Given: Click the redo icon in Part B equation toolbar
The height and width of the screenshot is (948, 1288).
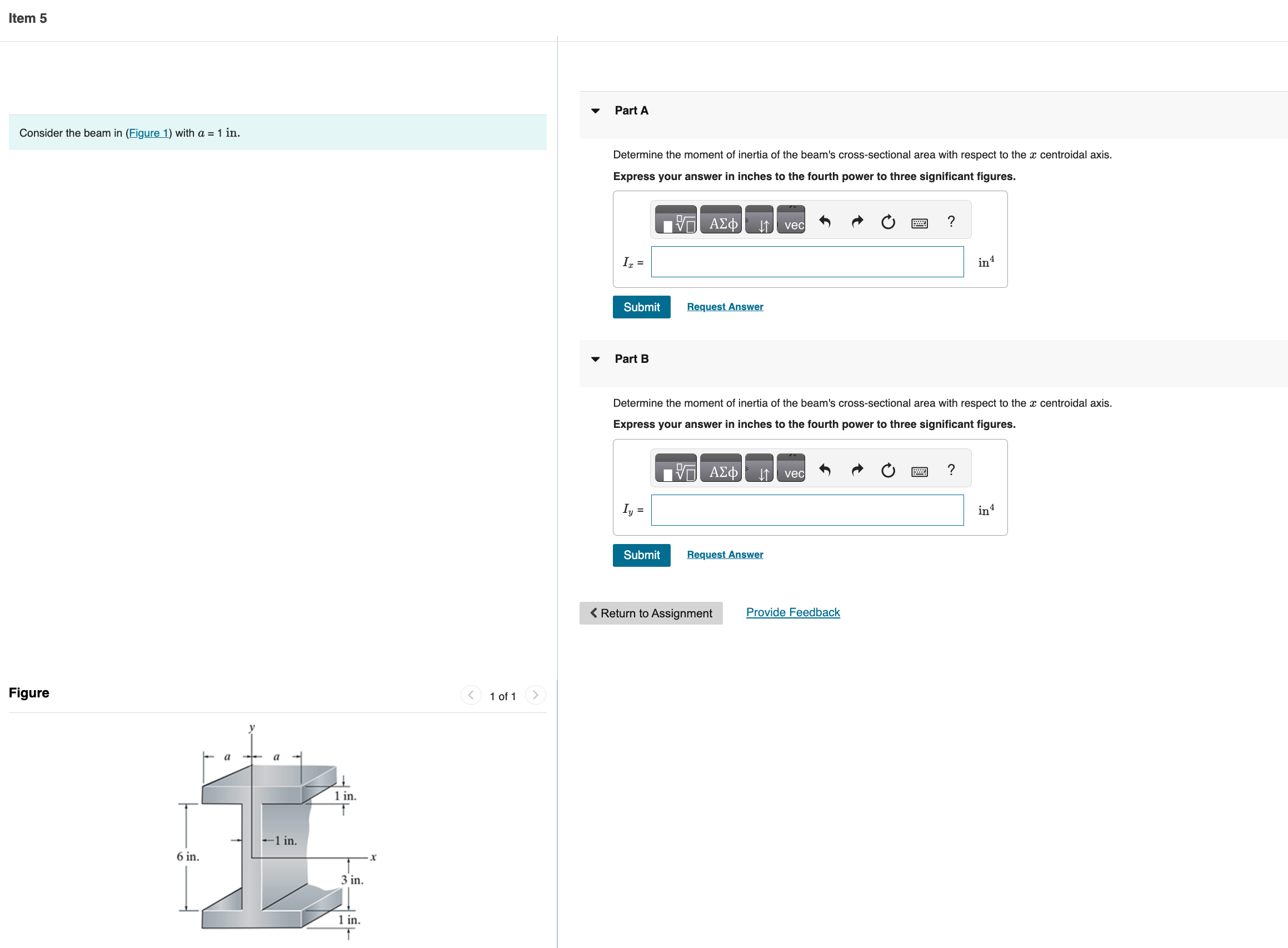Looking at the screenshot, I should pyautogui.click(x=857, y=470).
